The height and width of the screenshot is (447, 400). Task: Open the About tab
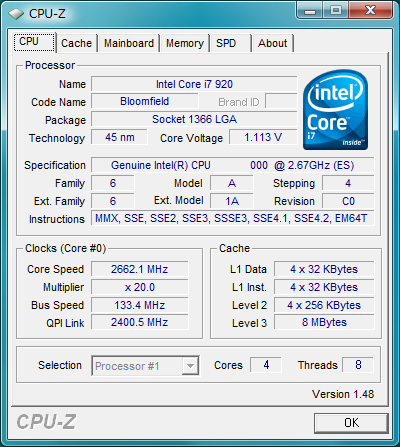(x=272, y=43)
